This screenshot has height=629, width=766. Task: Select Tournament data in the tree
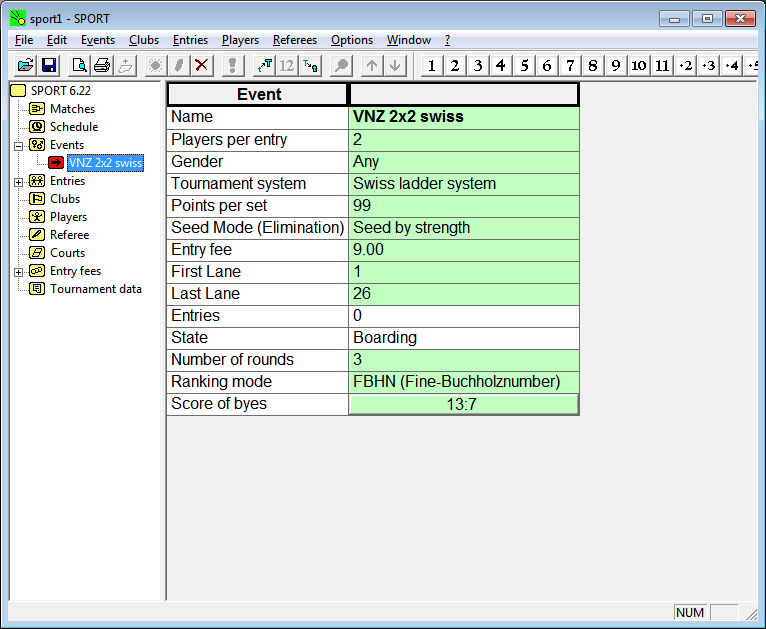[96, 289]
